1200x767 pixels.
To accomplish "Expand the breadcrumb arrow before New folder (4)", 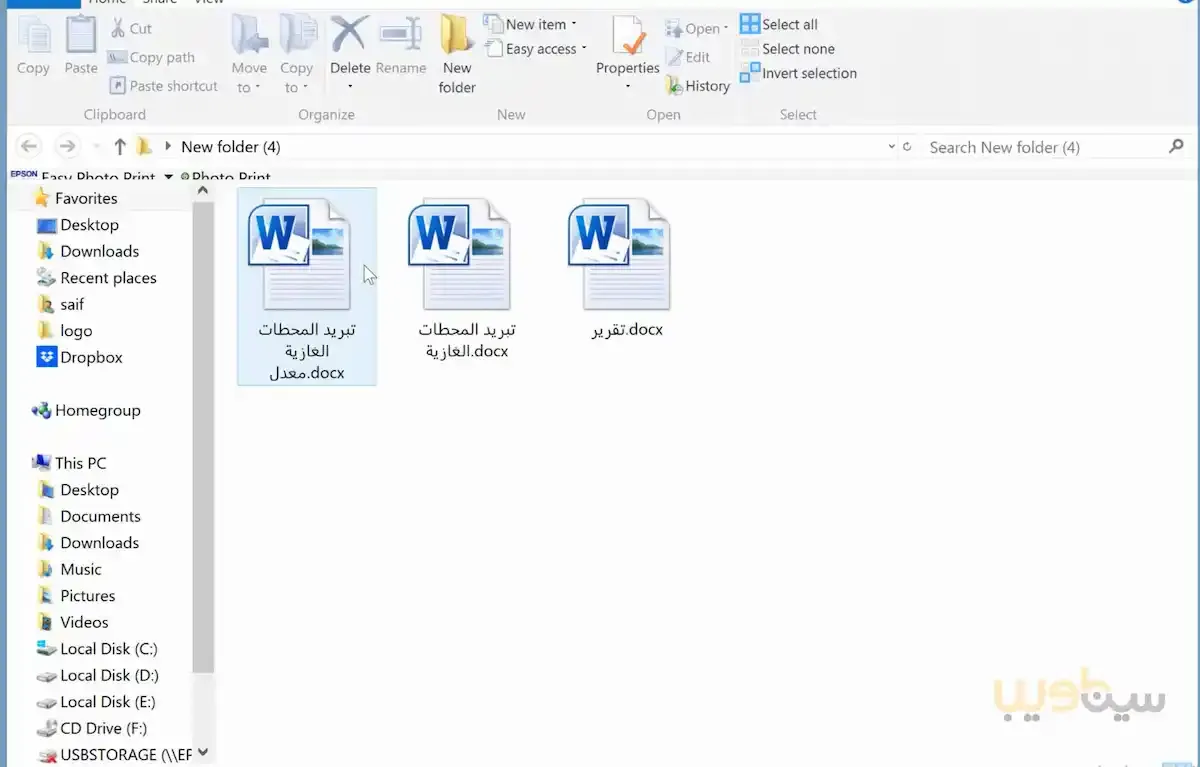I will tap(168, 146).
